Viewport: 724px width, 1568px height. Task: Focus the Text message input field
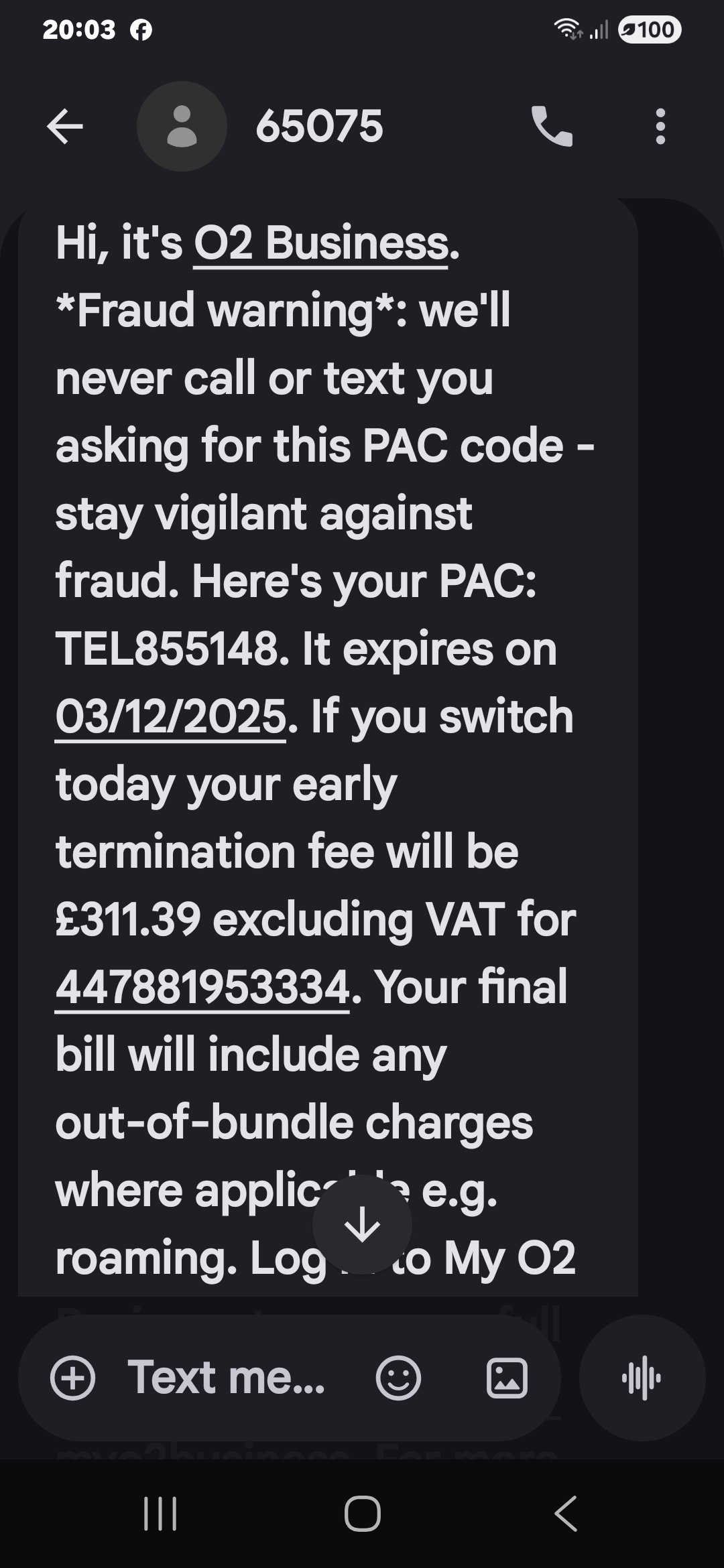[227, 1378]
